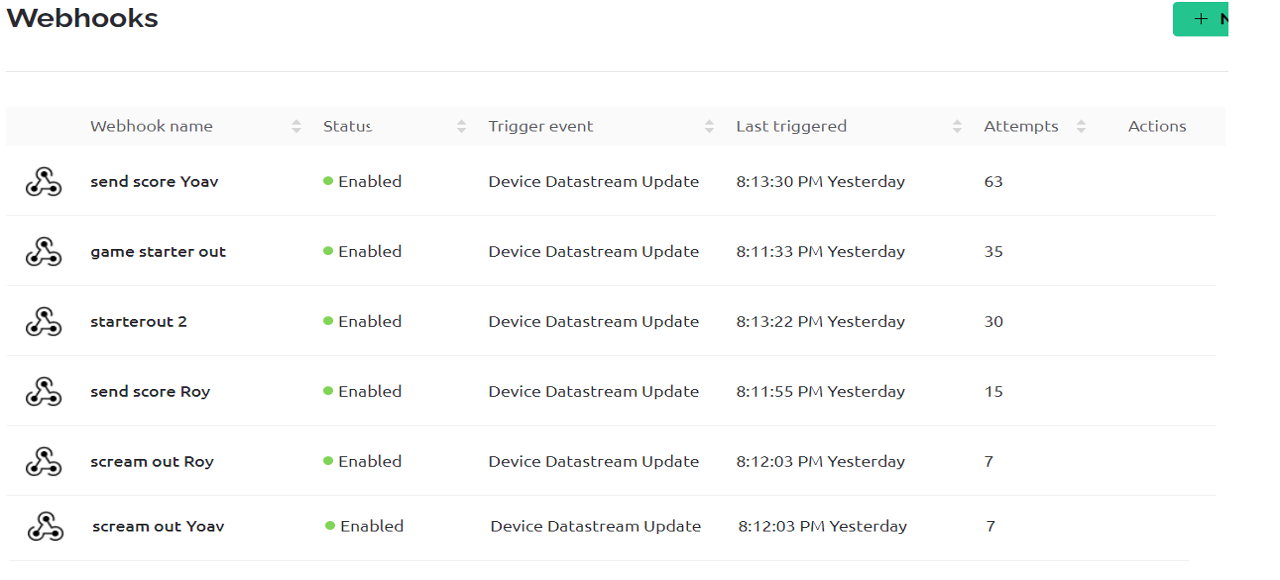
Task: Open the starterout 2 webhook
Action: 138,322
